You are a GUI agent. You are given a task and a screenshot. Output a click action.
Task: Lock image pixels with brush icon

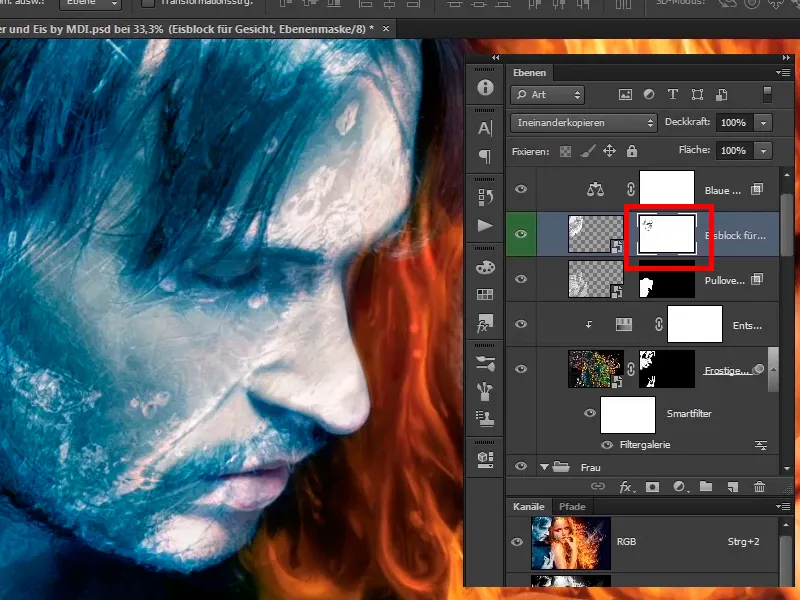coord(588,151)
